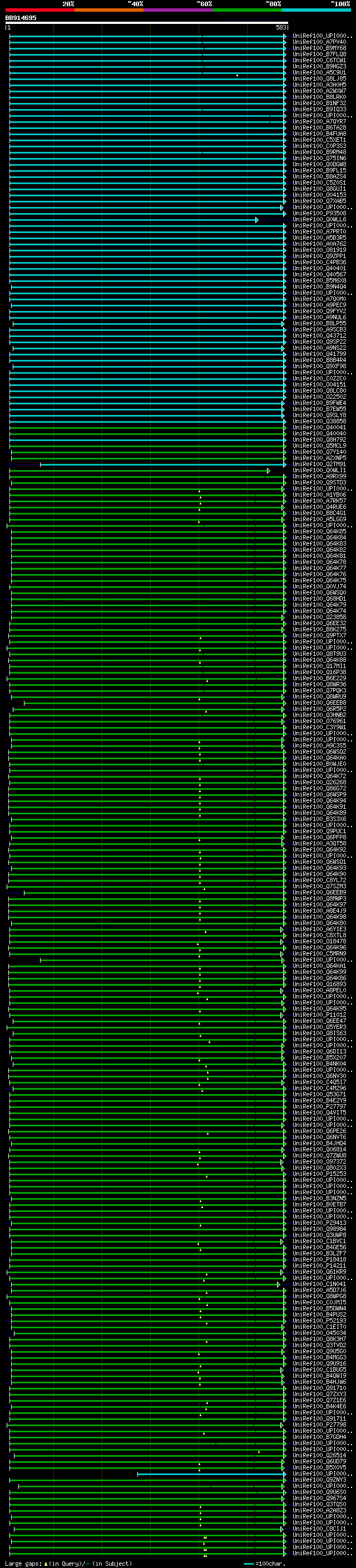Select the UniRef100_B9FL15 label

point(319,170)
